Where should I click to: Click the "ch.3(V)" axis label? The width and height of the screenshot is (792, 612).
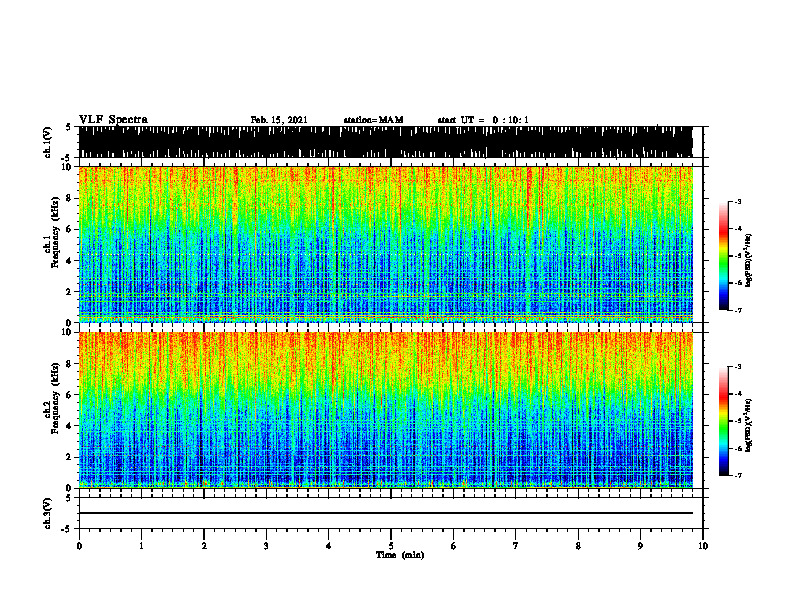[x=48, y=513]
